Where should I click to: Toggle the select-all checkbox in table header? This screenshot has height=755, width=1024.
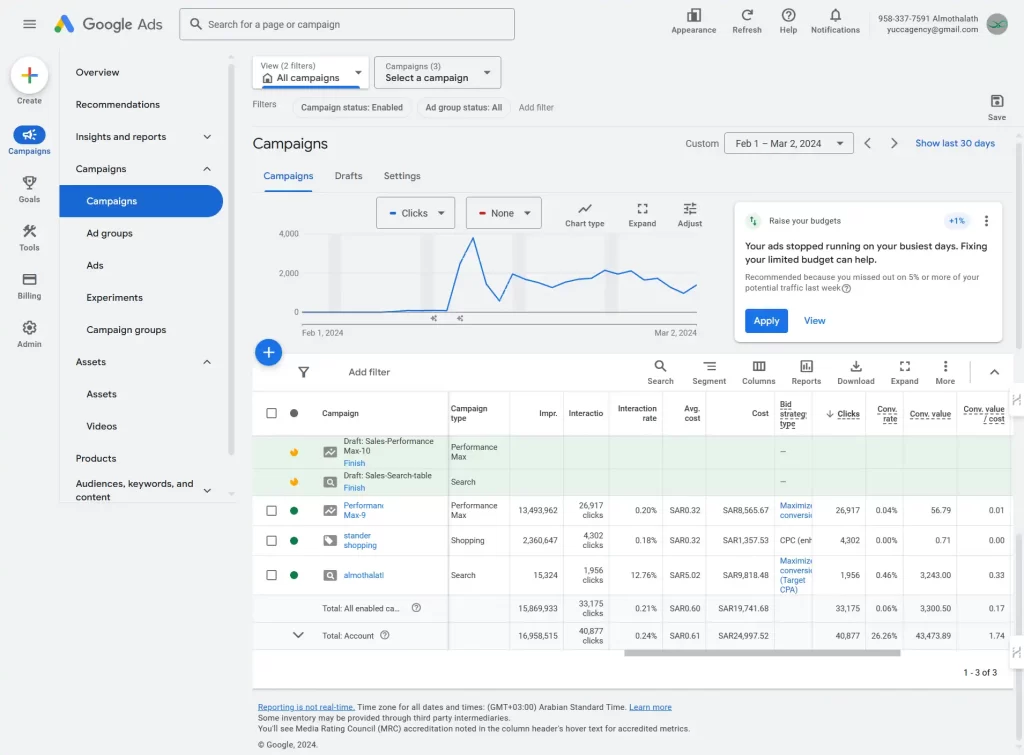(x=271, y=413)
